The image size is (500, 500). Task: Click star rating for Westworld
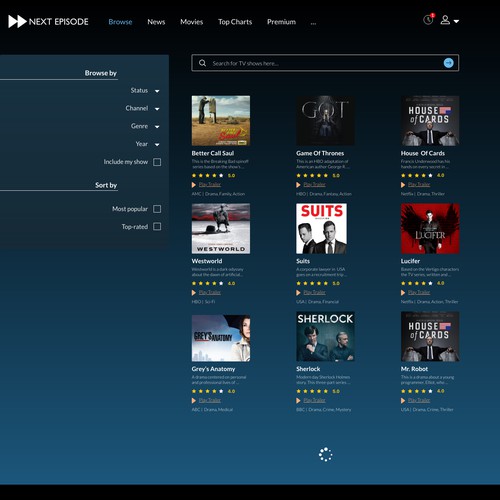(208, 283)
